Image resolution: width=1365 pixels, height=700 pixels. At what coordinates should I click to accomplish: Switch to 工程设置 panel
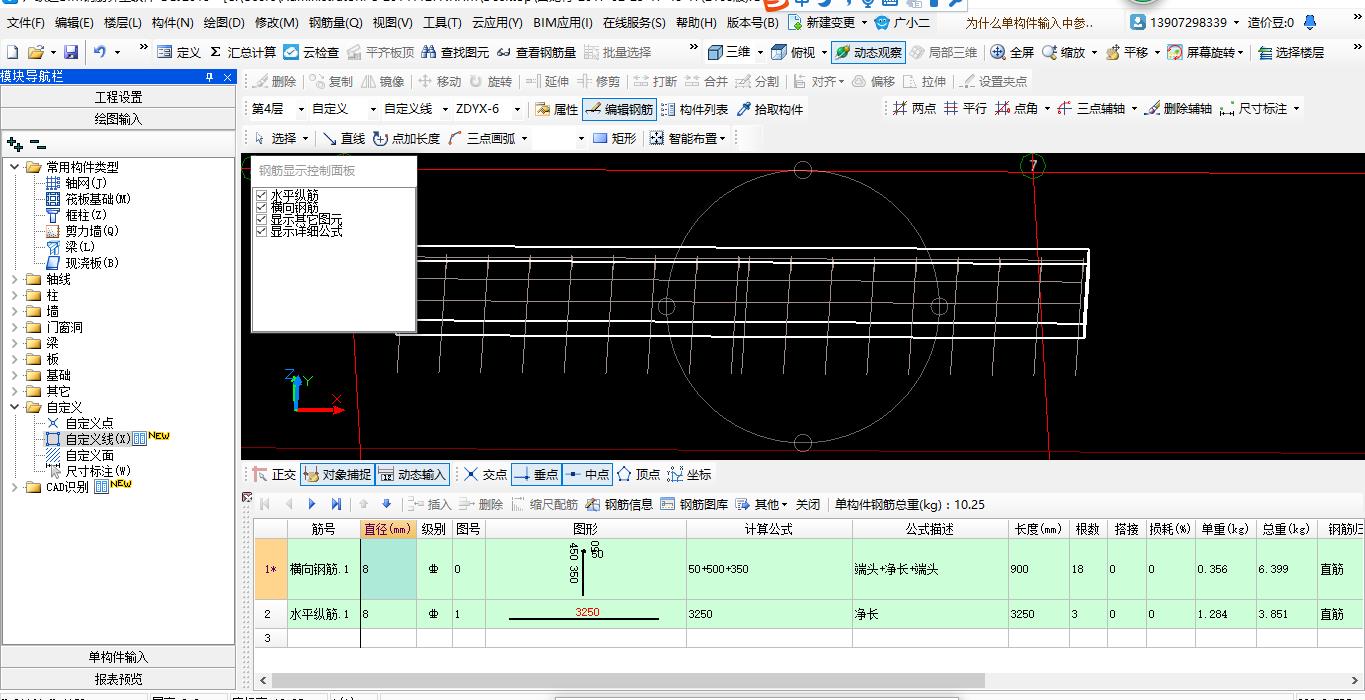(x=118, y=97)
